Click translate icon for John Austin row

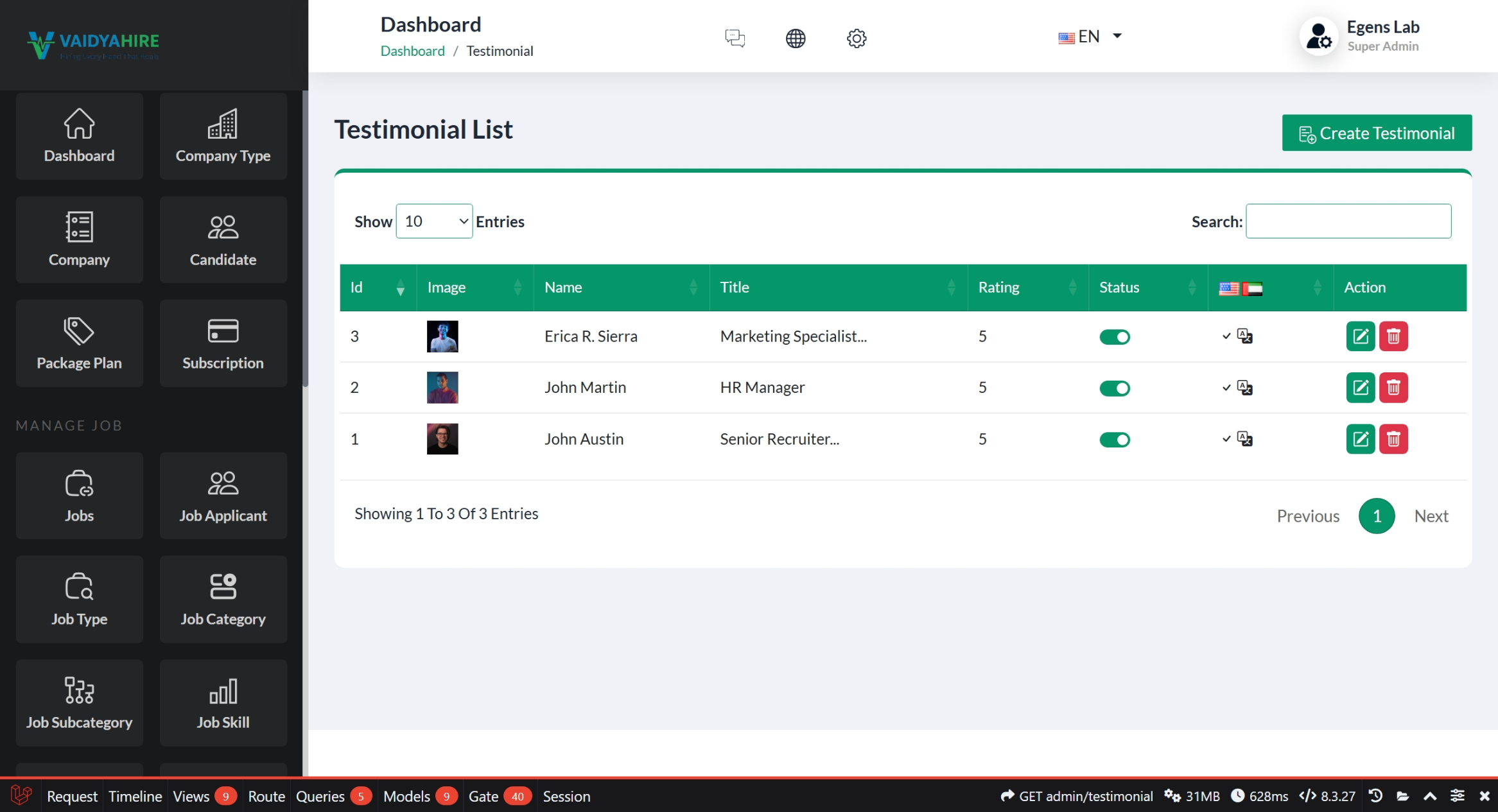click(1244, 439)
